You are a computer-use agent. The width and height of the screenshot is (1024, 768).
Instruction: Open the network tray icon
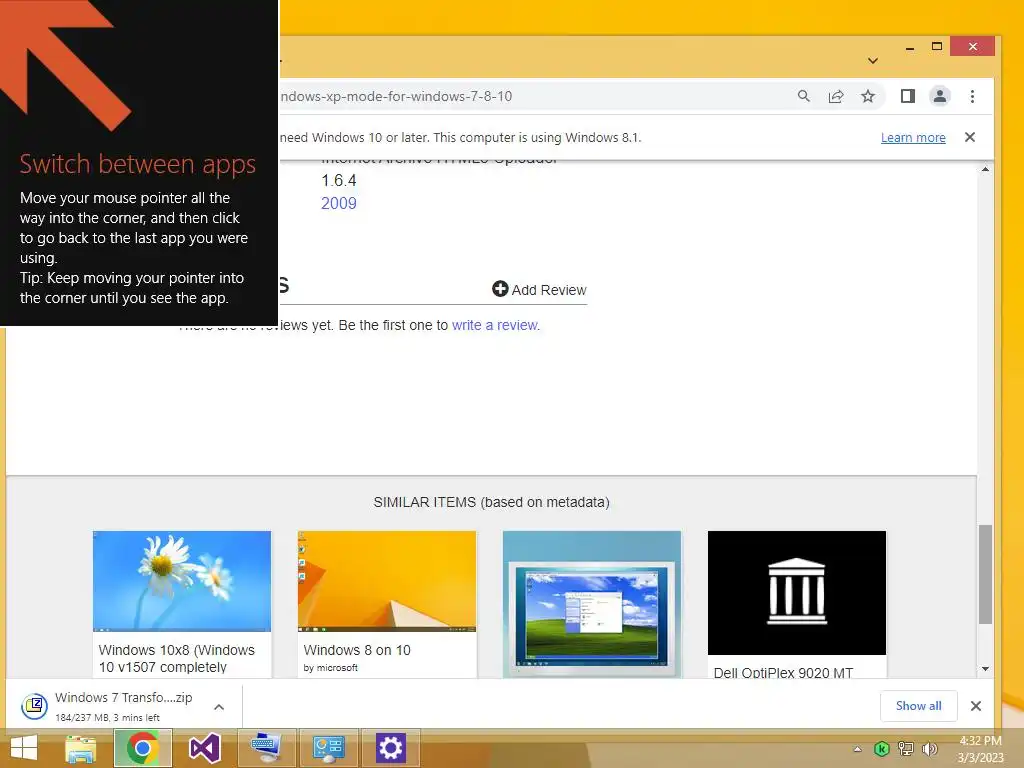905,749
